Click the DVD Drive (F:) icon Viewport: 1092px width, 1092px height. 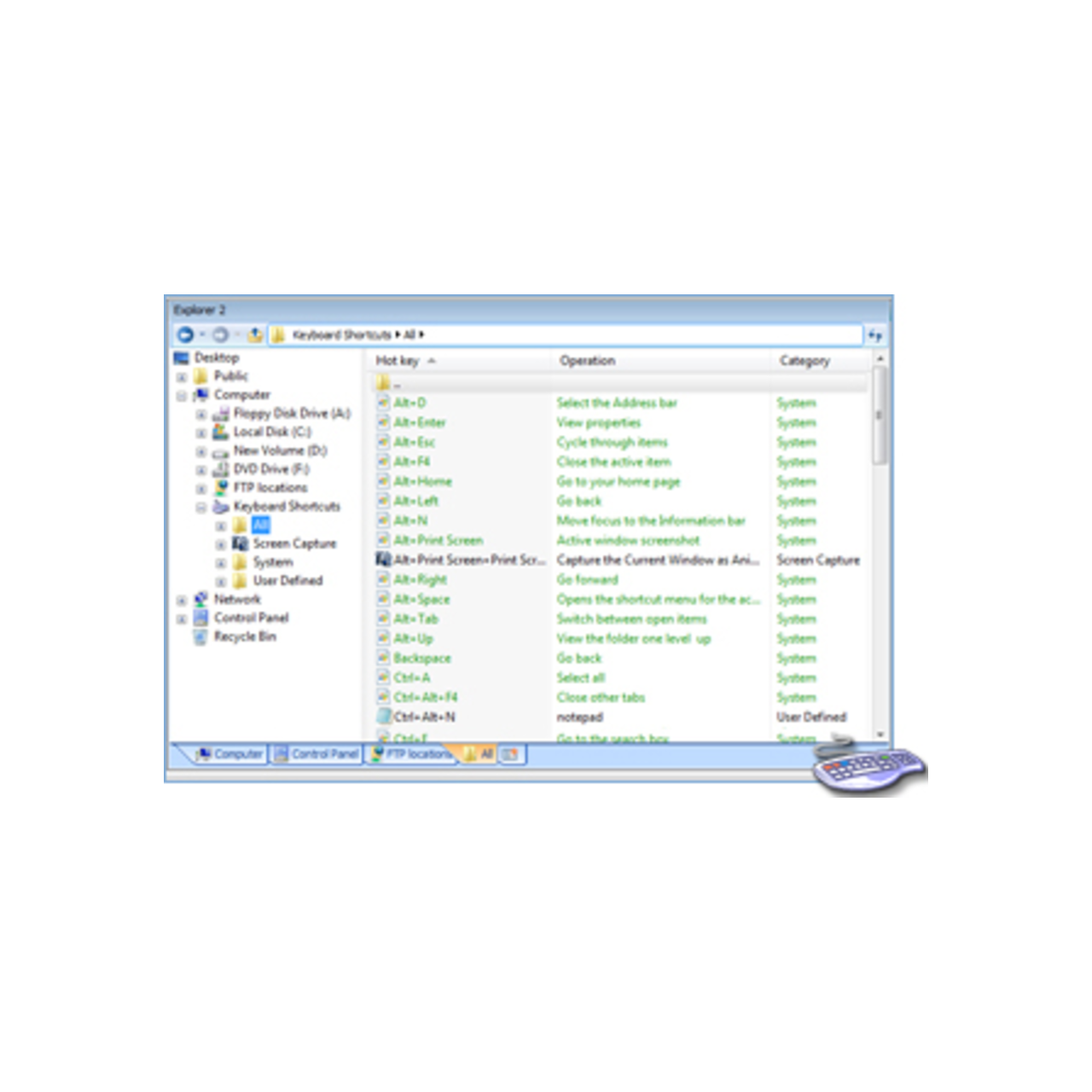222,468
